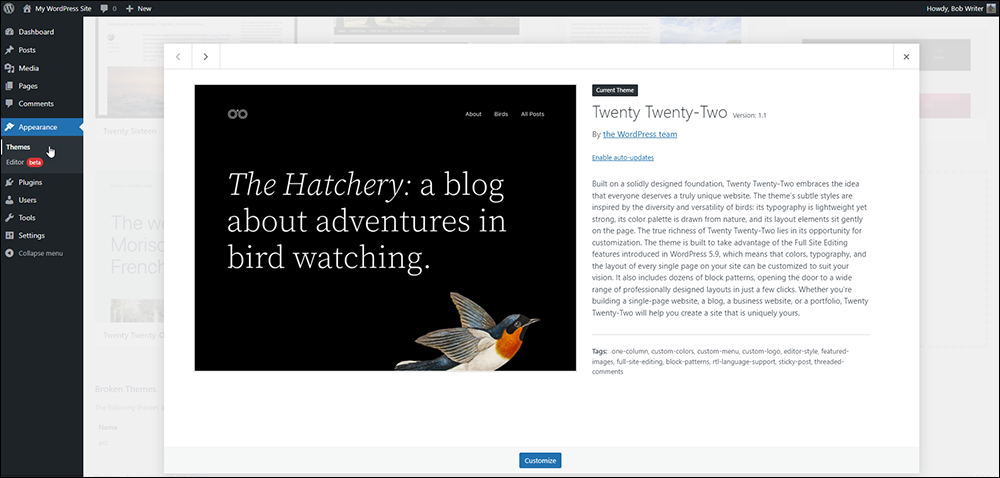Click the Settings icon in sidebar
This screenshot has height=478, width=1000.
[x=9, y=235]
